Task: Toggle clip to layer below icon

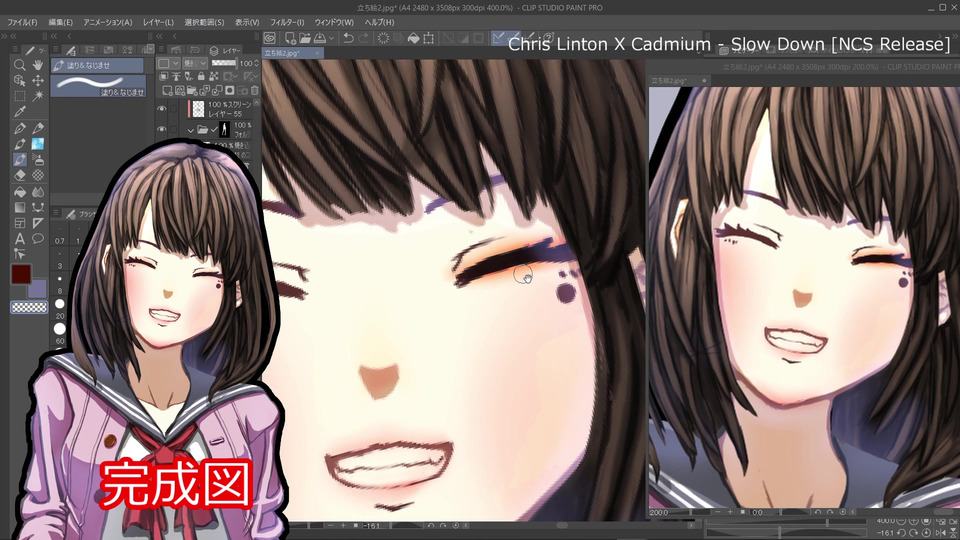Action: tap(164, 77)
